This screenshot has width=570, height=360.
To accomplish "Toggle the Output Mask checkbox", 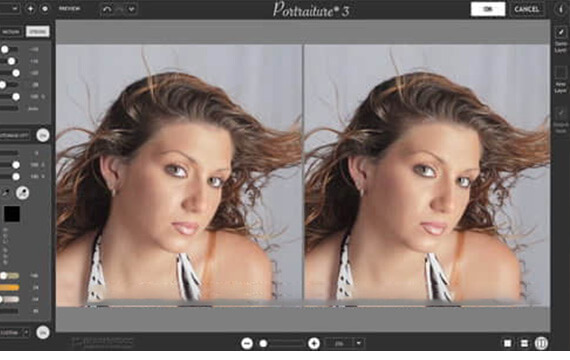I will (561, 113).
